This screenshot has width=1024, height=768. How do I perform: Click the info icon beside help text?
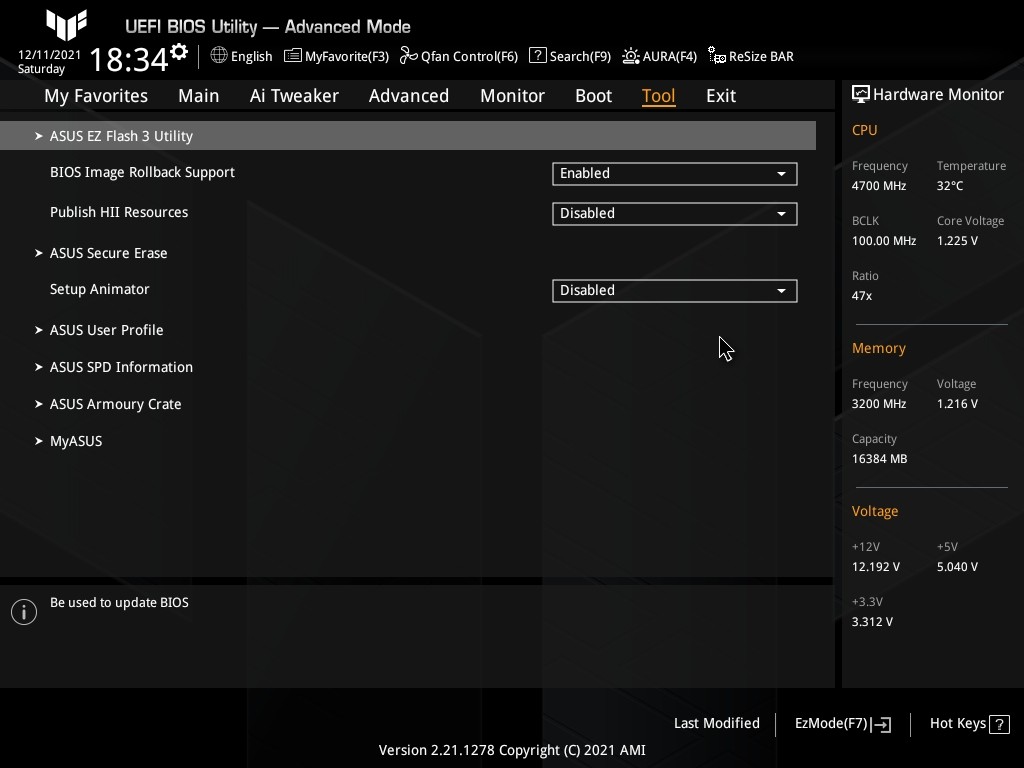[x=24, y=612]
